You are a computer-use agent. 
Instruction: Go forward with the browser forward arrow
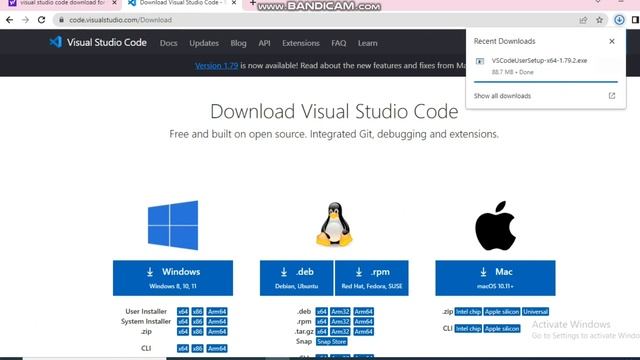click(x=25, y=20)
